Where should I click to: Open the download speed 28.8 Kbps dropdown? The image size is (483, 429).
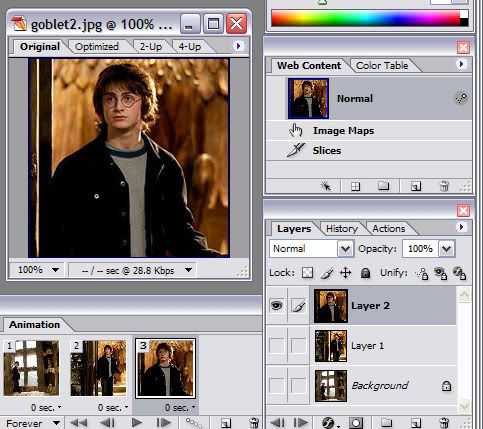click(189, 270)
